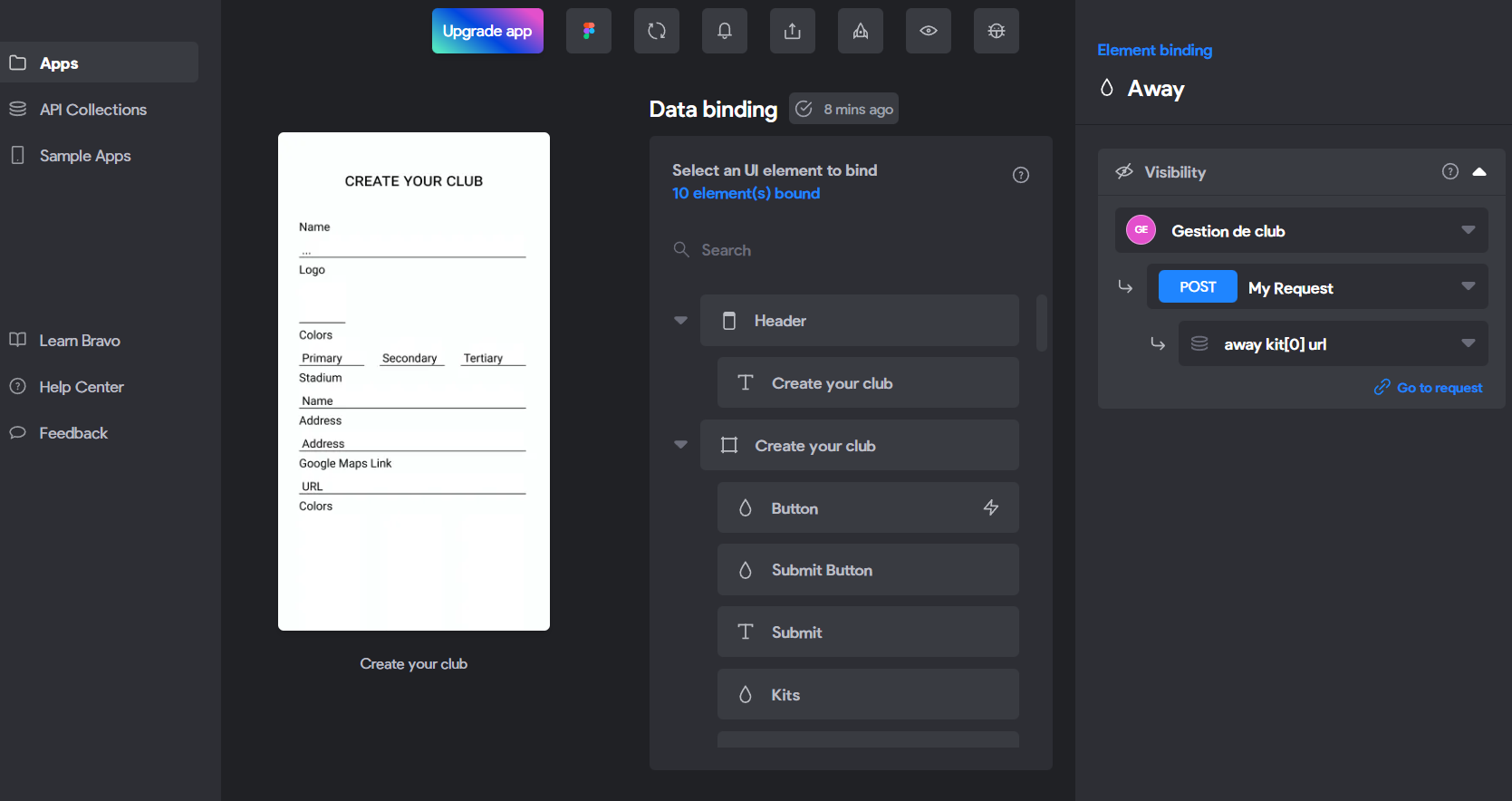The image size is (1512, 801).
Task: Click the share export icon
Action: [x=793, y=31]
